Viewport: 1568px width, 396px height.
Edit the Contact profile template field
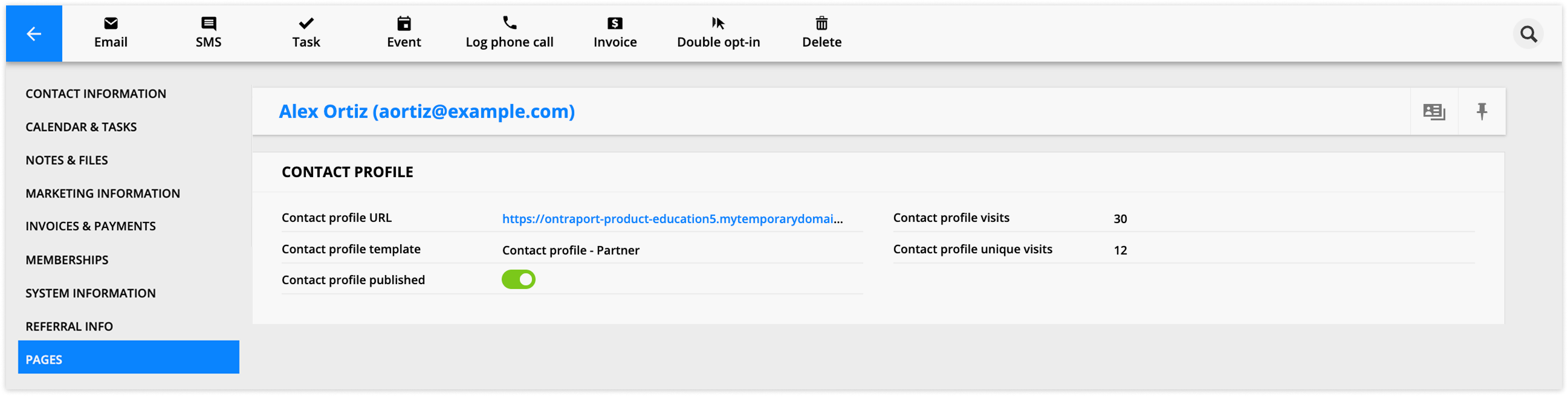tap(571, 250)
